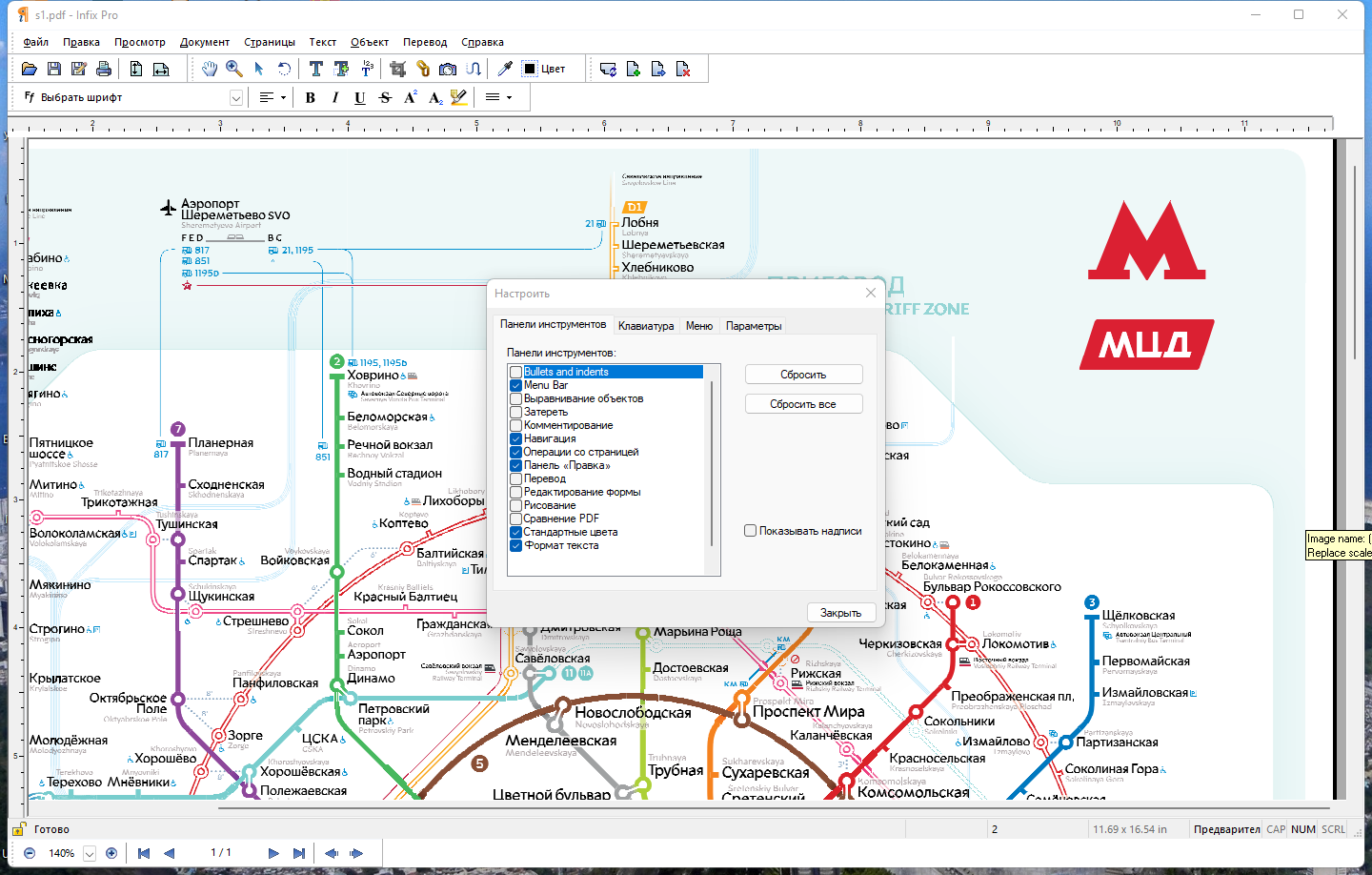
Task: Click the Zoom magnifier tool
Action: pyautogui.click(x=233, y=69)
